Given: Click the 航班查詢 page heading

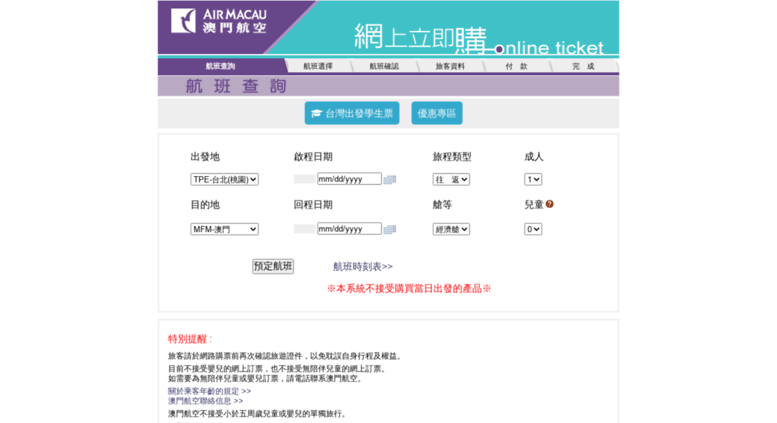Looking at the screenshot, I should click(x=236, y=86).
